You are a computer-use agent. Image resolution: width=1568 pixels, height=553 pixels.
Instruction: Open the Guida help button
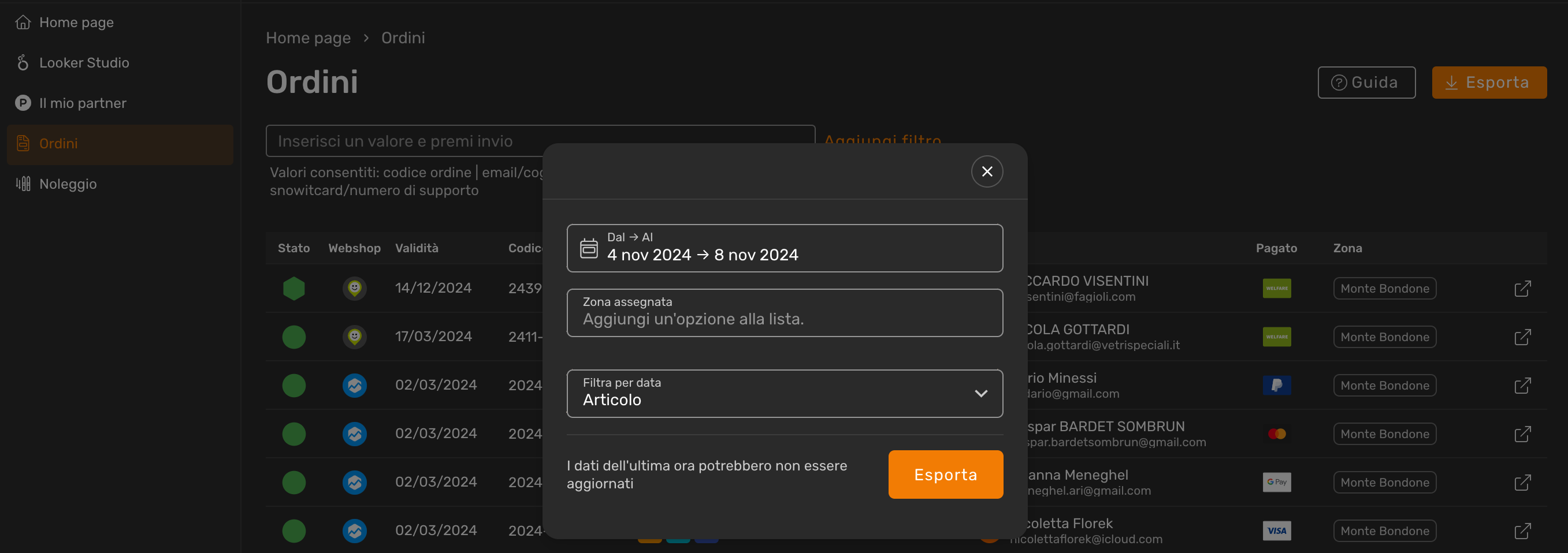1366,82
